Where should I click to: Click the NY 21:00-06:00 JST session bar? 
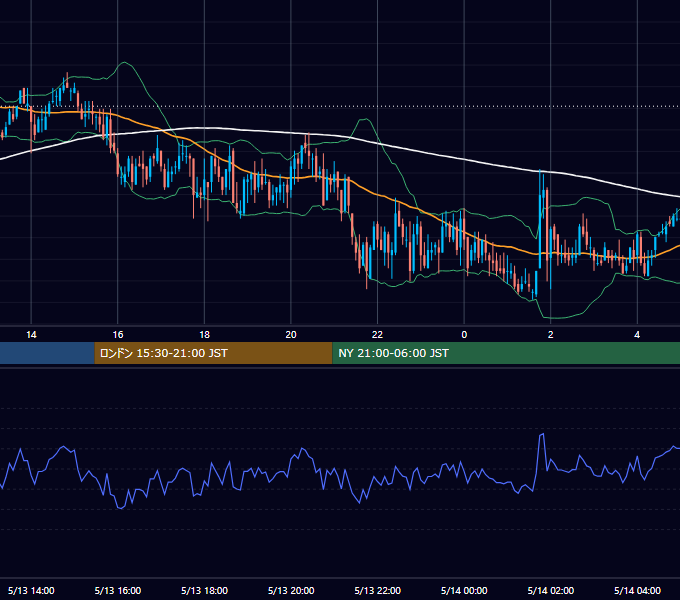click(x=506, y=353)
